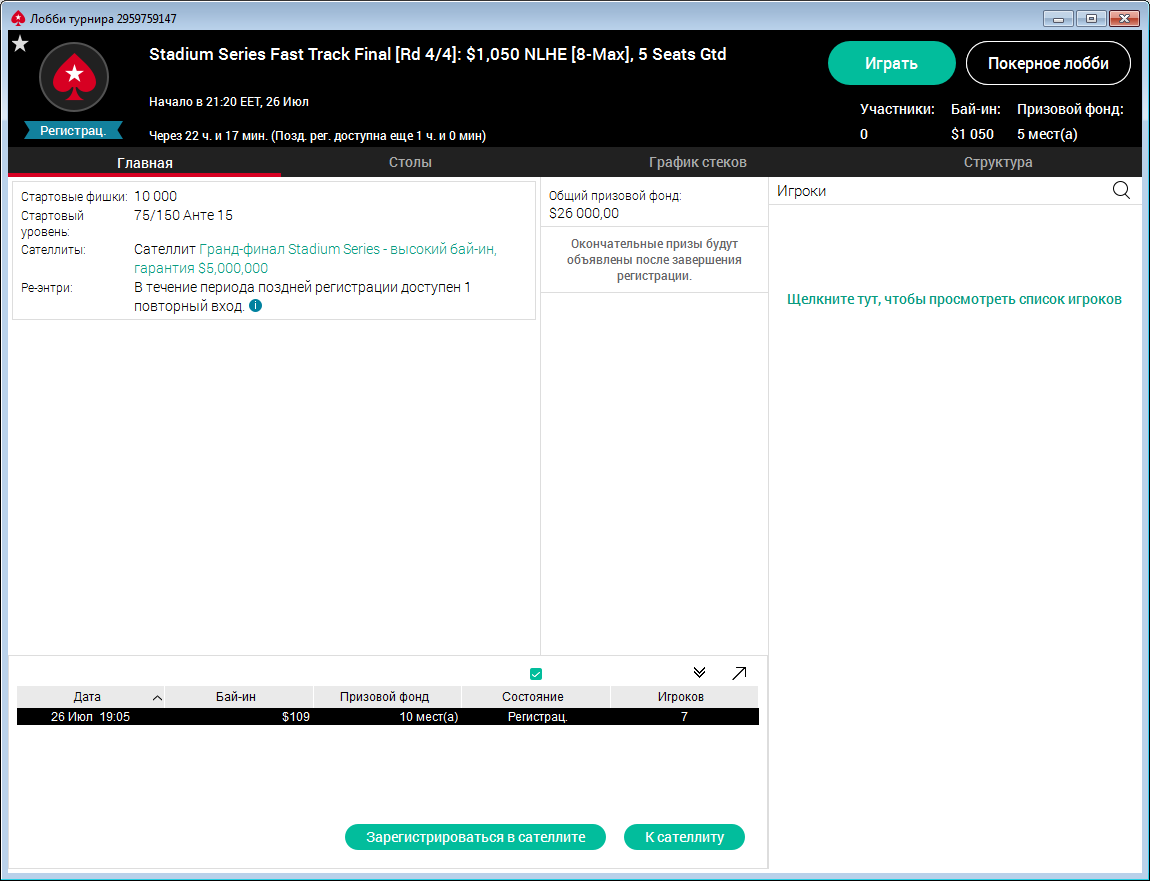Image resolution: width=1150 pixels, height=881 pixels.
Task: Click the $109 buy-in cell
Action: click(x=296, y=717)
